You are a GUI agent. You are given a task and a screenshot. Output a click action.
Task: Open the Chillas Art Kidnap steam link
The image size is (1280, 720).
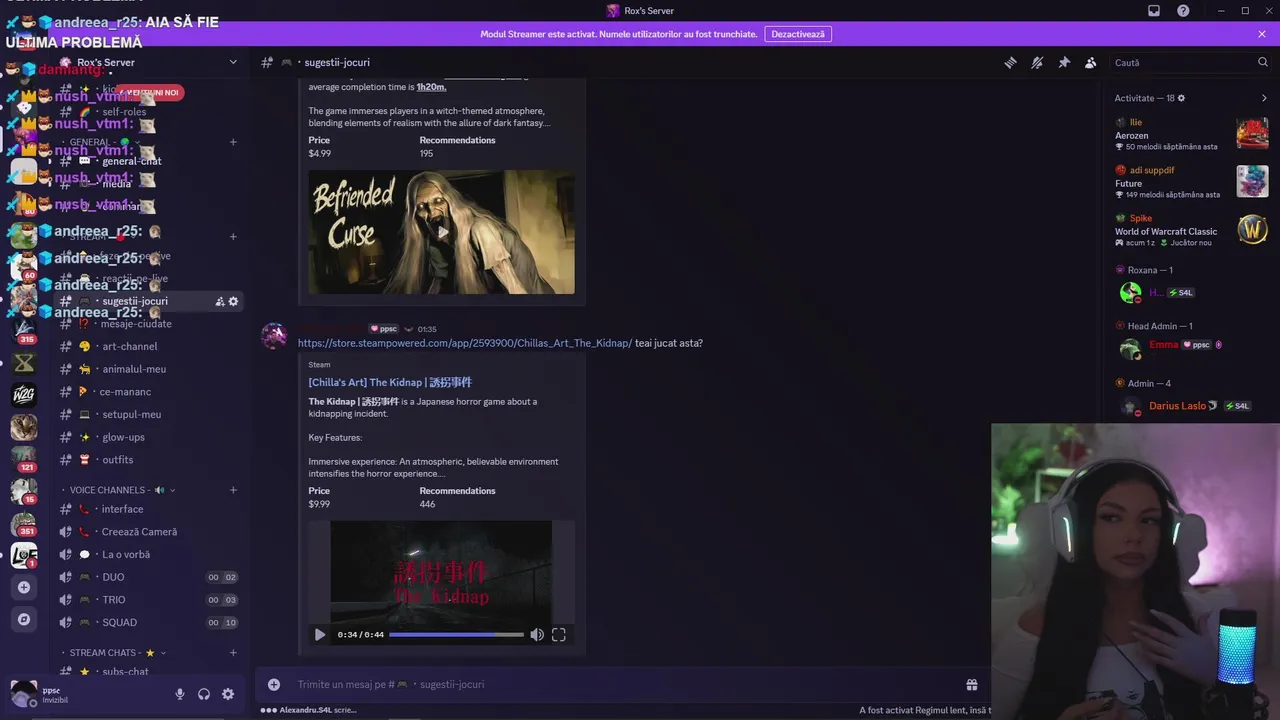click(464, 343)
